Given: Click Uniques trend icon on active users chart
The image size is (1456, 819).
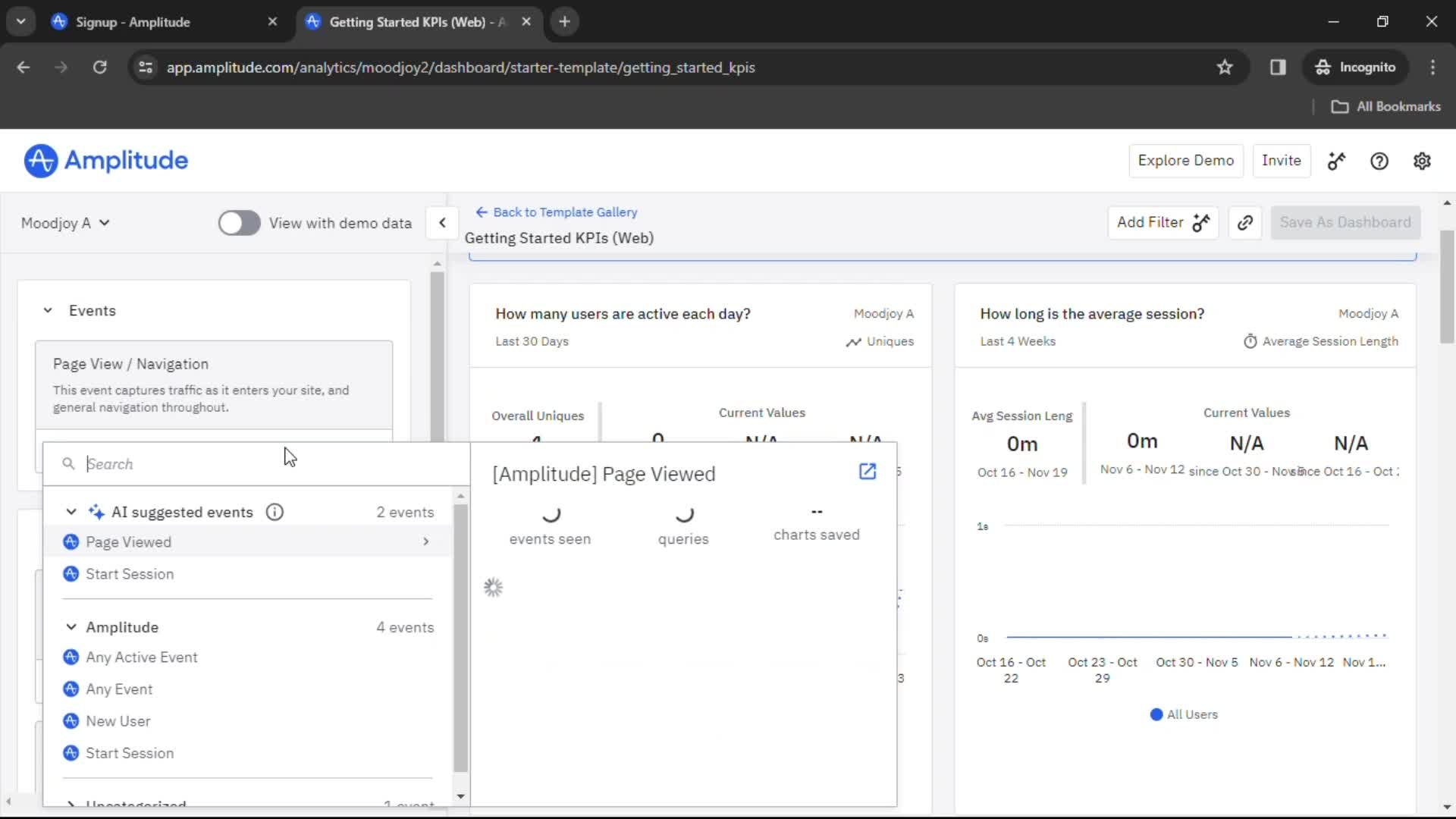Looking at the screenshot, I should [x=854, y=342].
